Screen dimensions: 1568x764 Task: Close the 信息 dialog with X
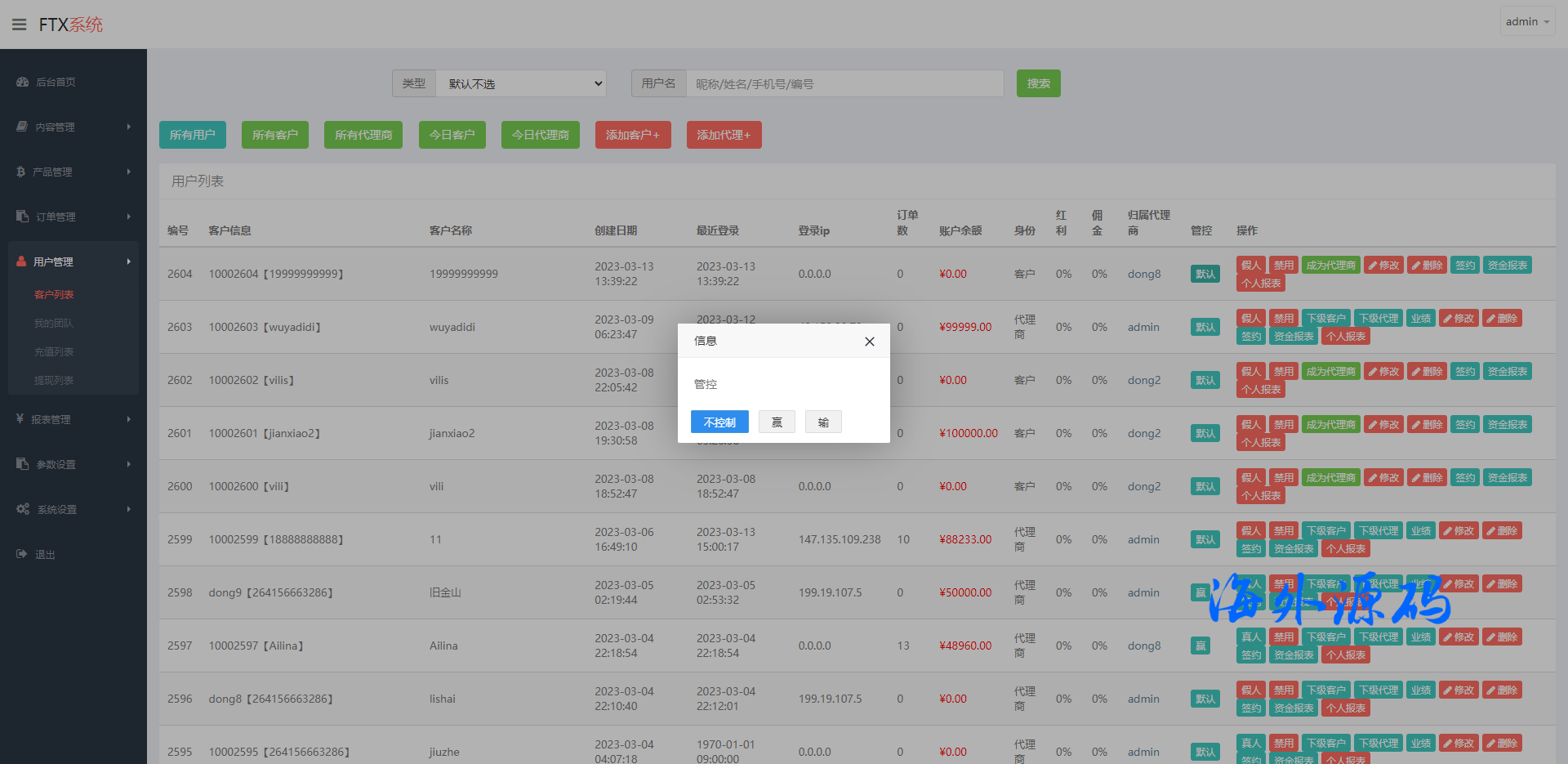[x=869, y=342]
